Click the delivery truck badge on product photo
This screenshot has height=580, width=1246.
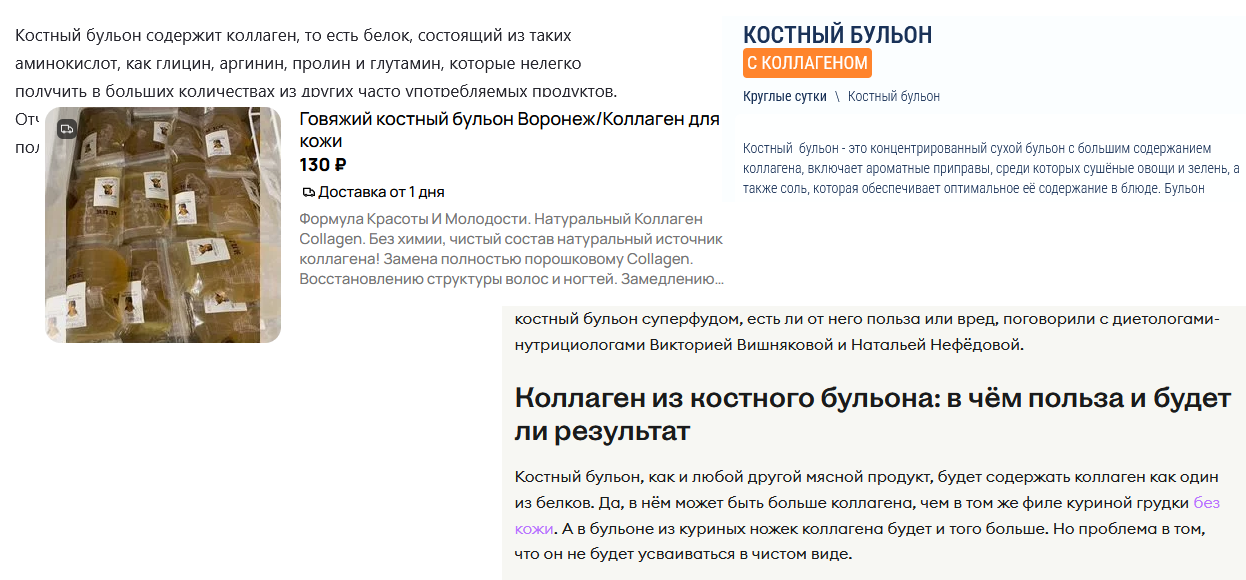tap(66, 128)
